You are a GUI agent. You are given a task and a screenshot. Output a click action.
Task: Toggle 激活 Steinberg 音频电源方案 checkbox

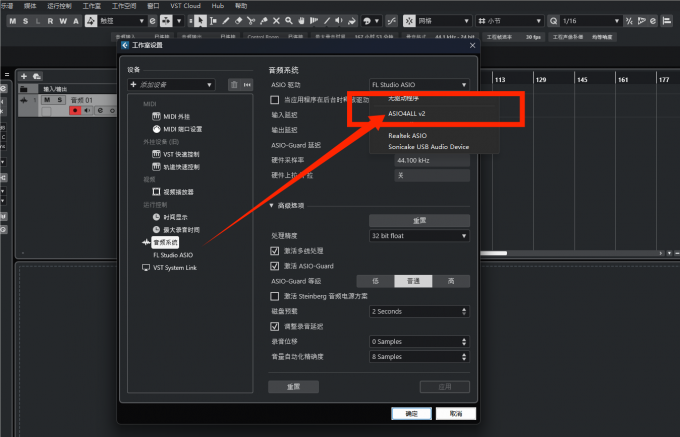(275, 296)
